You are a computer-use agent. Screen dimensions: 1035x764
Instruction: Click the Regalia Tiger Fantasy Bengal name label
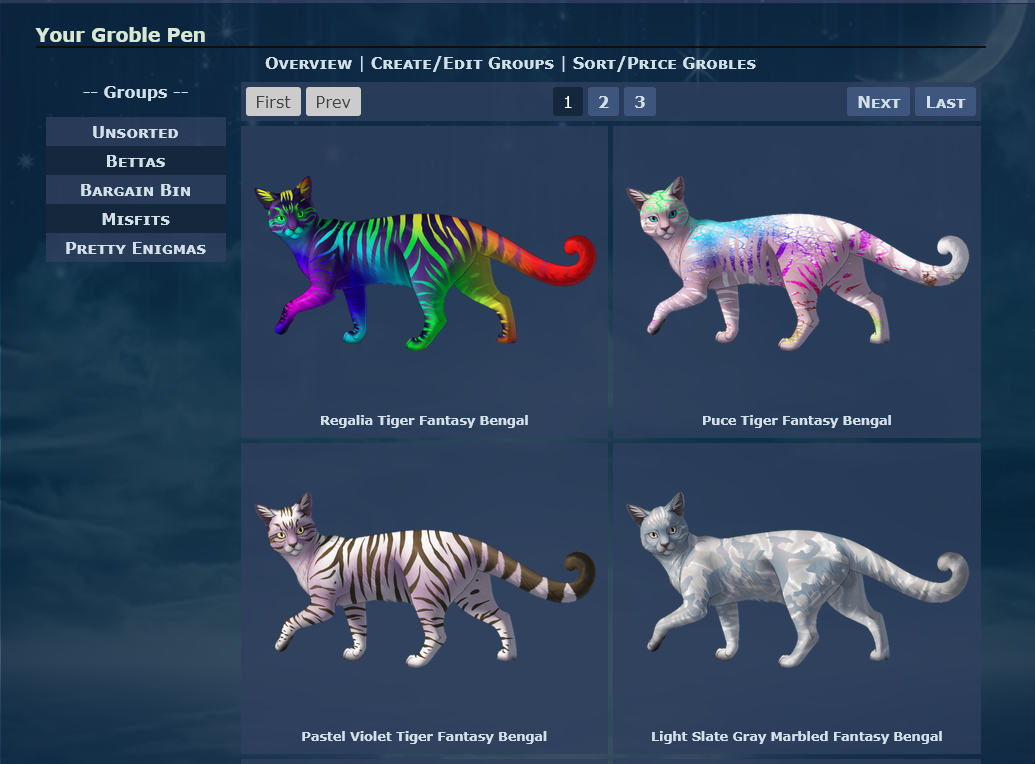424,421
